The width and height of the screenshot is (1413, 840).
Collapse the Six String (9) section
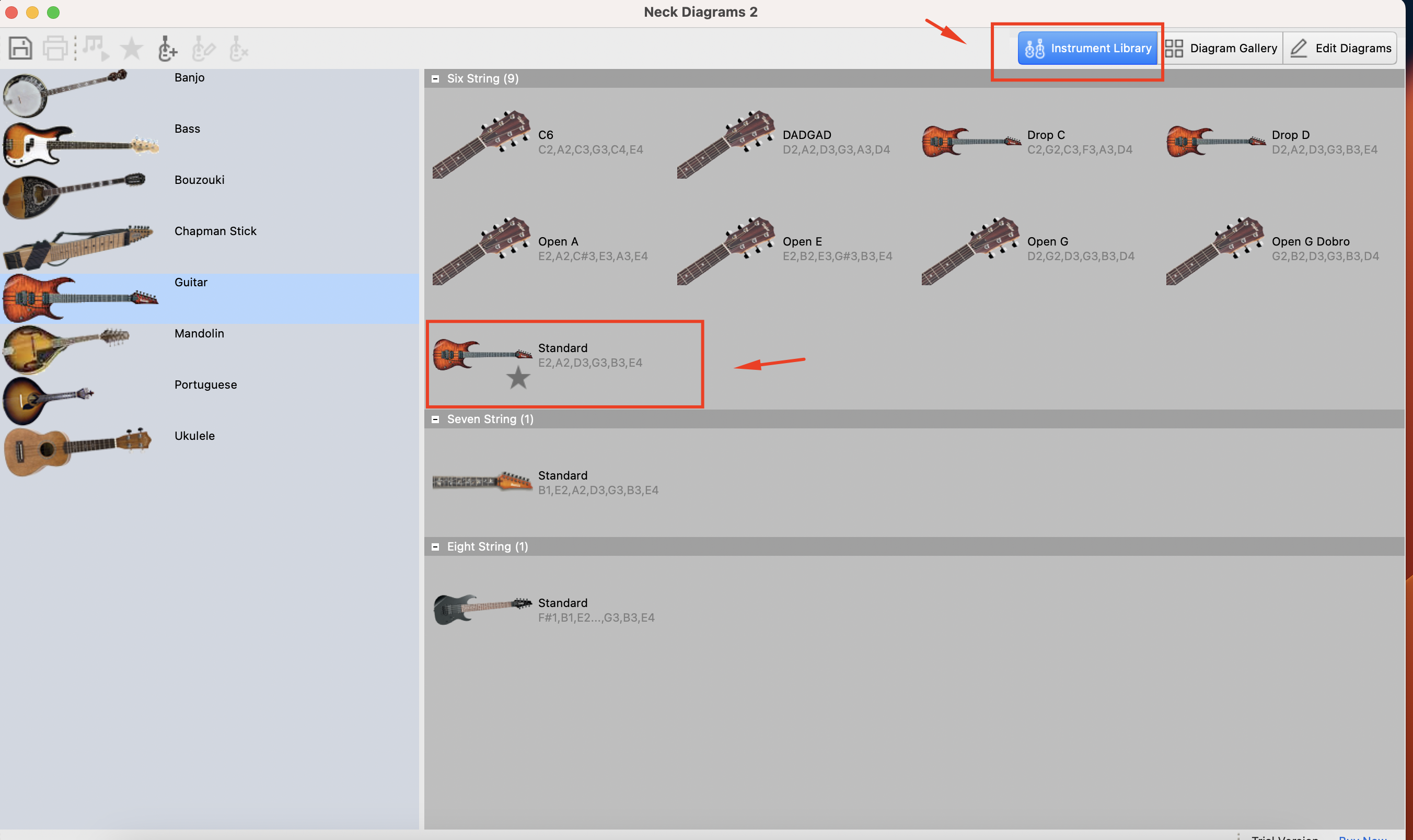coord(435,79)
